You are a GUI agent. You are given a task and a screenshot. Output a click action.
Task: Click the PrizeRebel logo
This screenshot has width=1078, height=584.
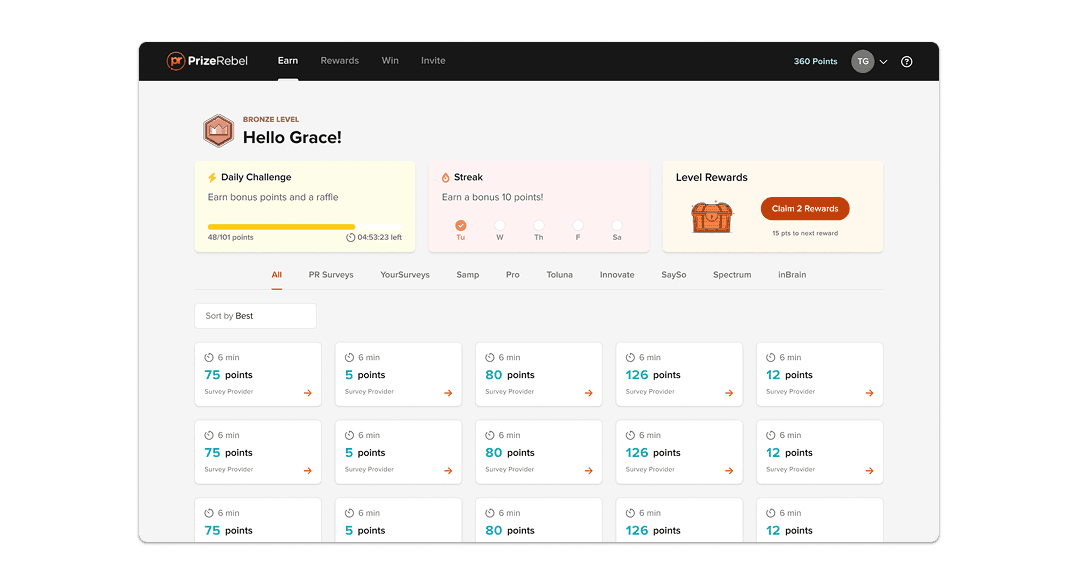207,61
